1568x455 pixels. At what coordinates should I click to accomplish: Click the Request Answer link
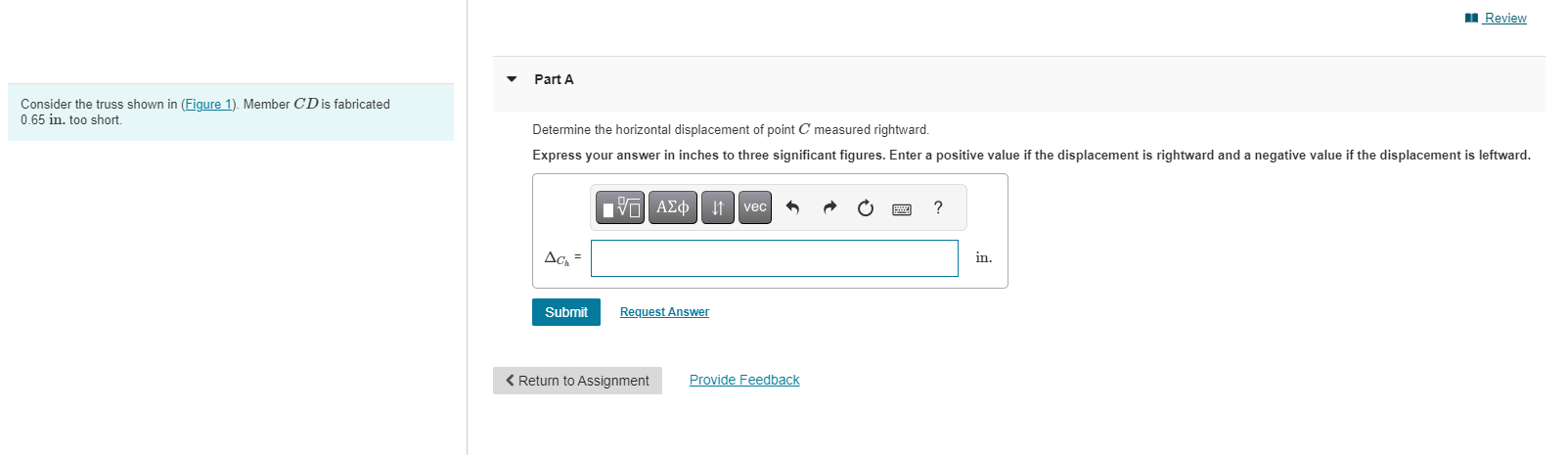click(x=664, y=312)
